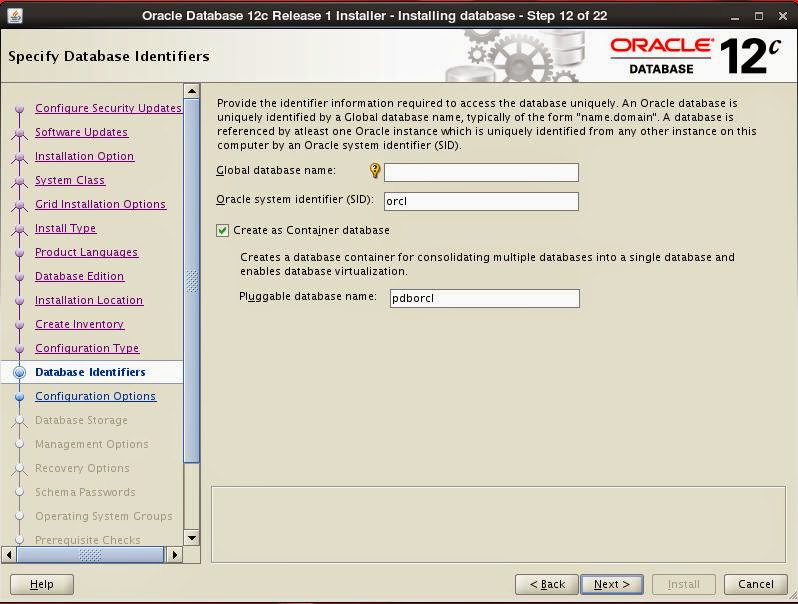Click the Java installer icon in title bar
Image resolution: width=798 pixels, height=604 pixels.
[x=15, y=16]
